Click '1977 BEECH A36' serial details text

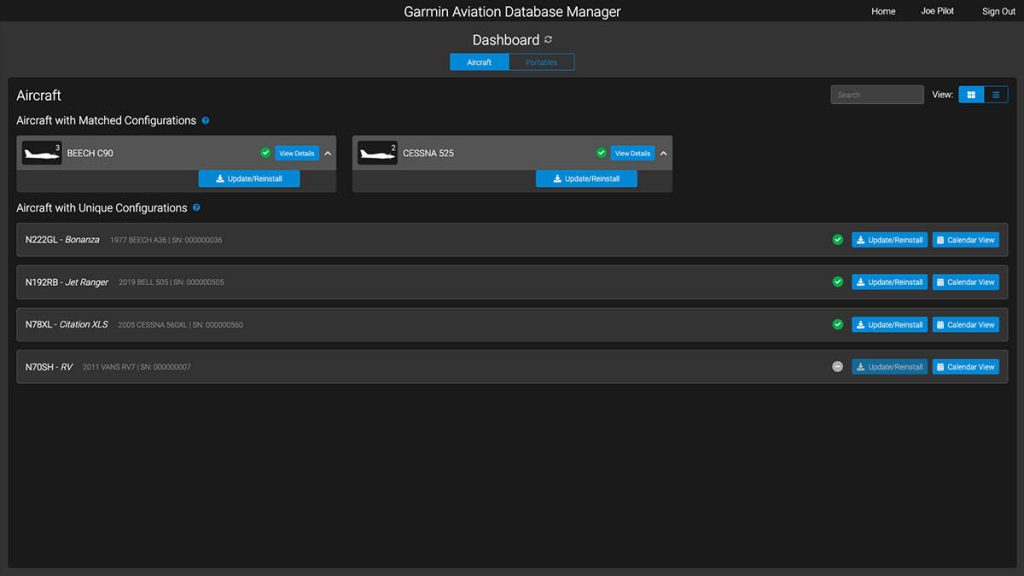tap(166, 240)
